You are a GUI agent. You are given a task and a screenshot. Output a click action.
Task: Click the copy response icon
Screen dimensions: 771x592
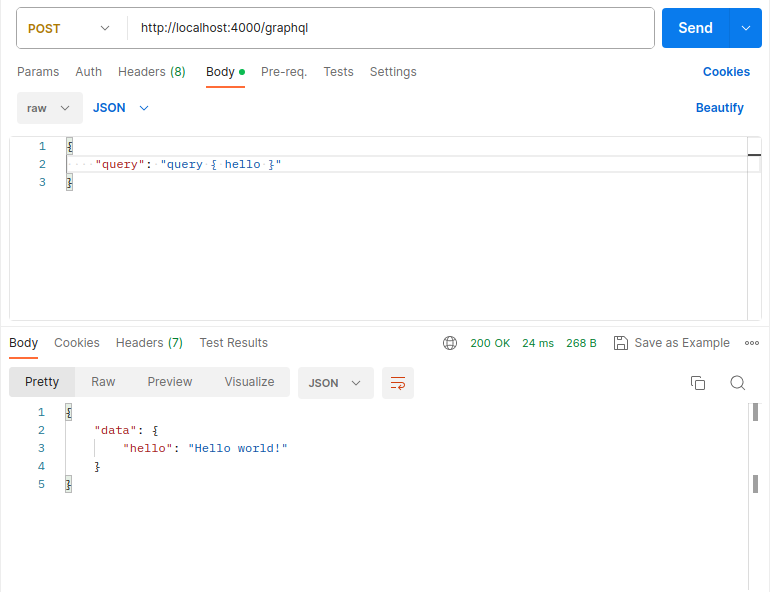698,383
